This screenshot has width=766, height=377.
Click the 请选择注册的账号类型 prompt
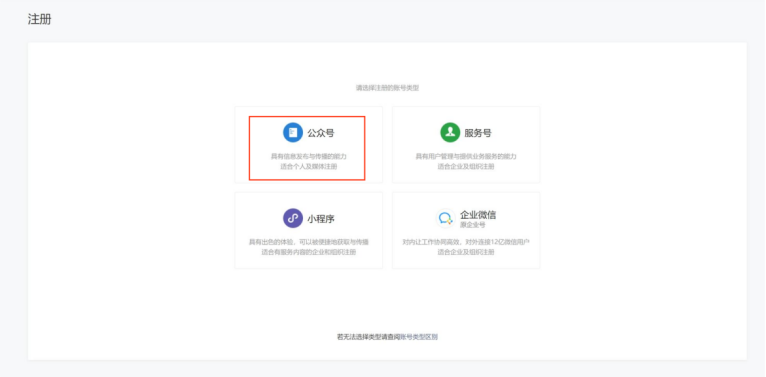point(387,88)
